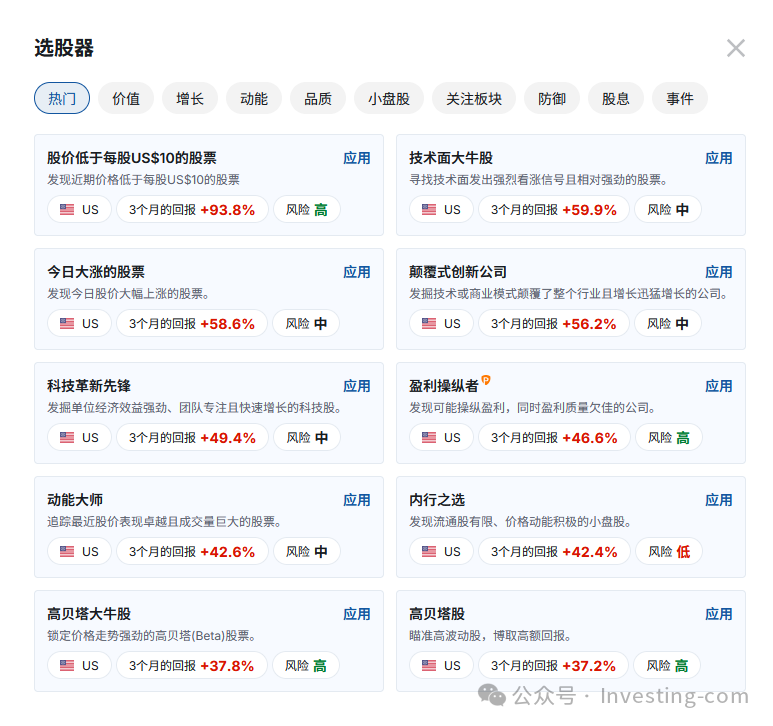Apply the 内行之选 screener

[x=718, y=499]
